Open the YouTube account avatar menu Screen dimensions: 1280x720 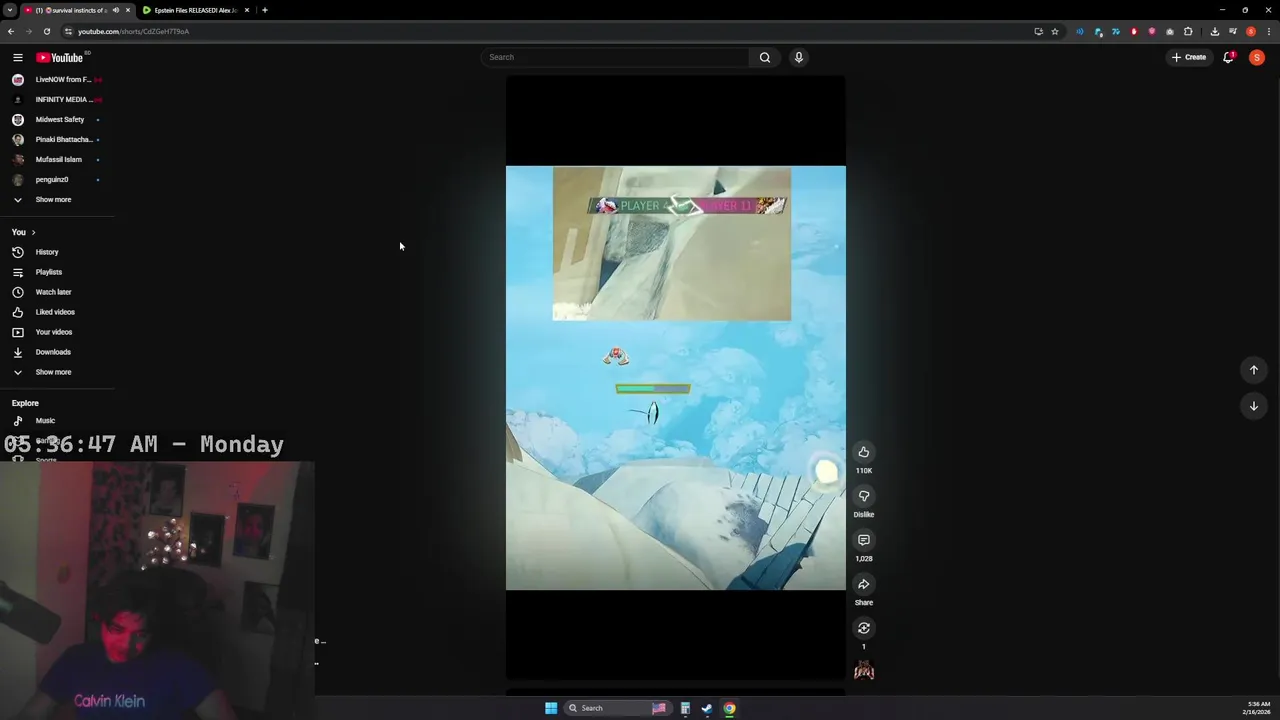(x=1257, y=57)
